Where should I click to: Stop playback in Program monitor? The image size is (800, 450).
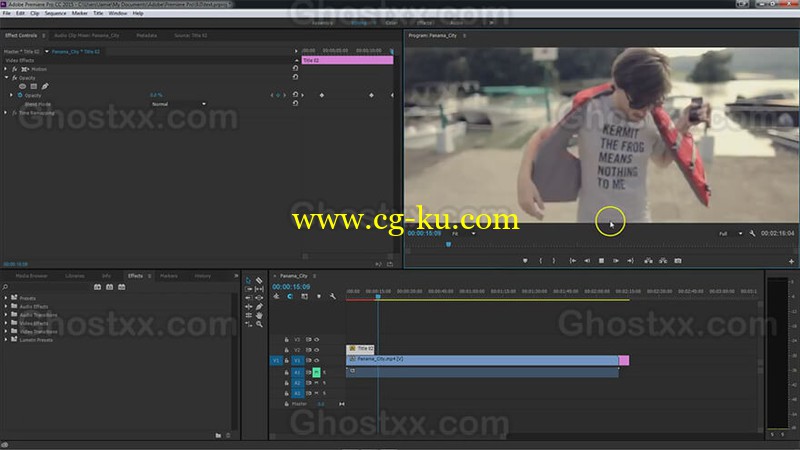click(x=602, y=261)
